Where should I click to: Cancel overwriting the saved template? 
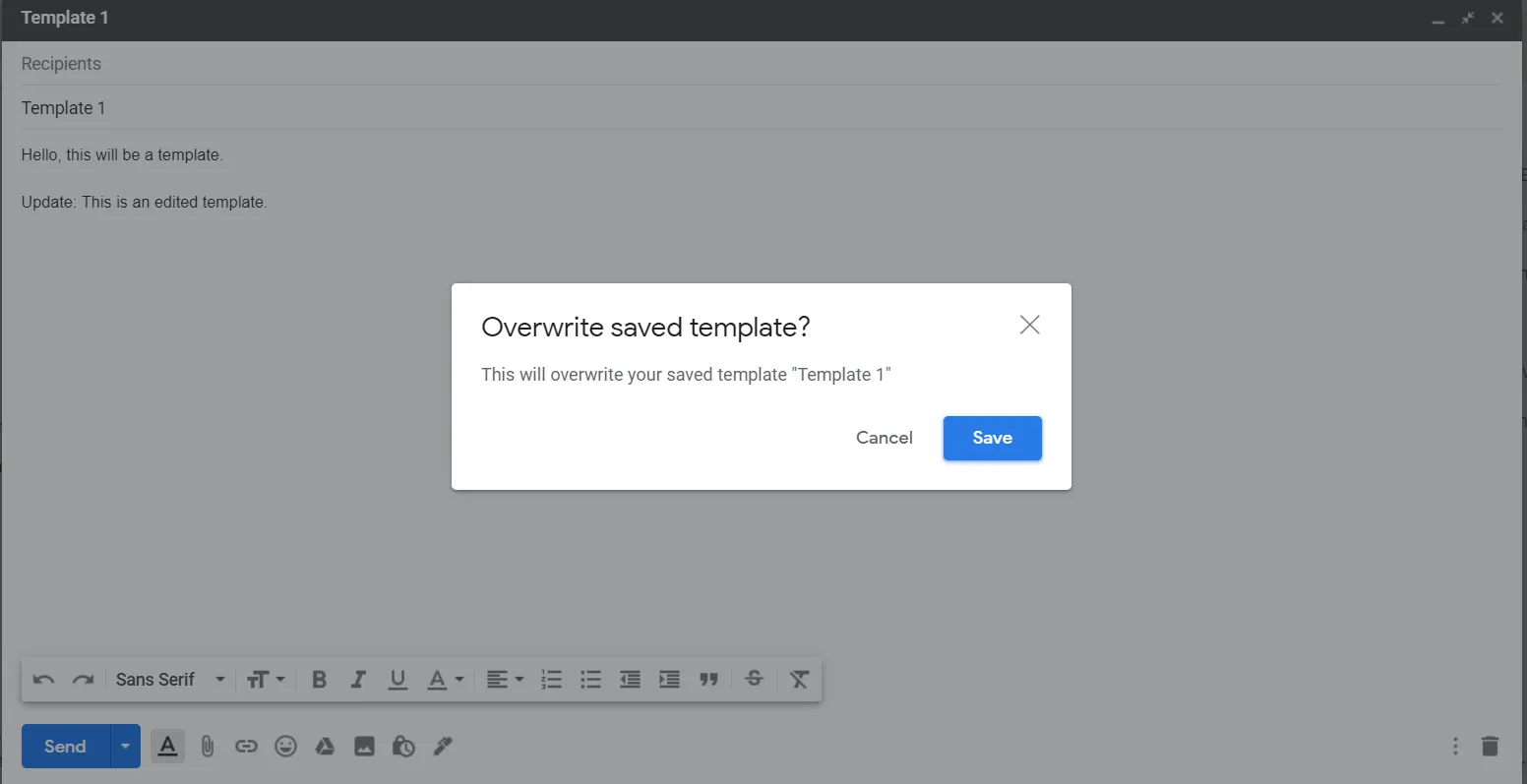pyautogui.click(x=884, y=439)
